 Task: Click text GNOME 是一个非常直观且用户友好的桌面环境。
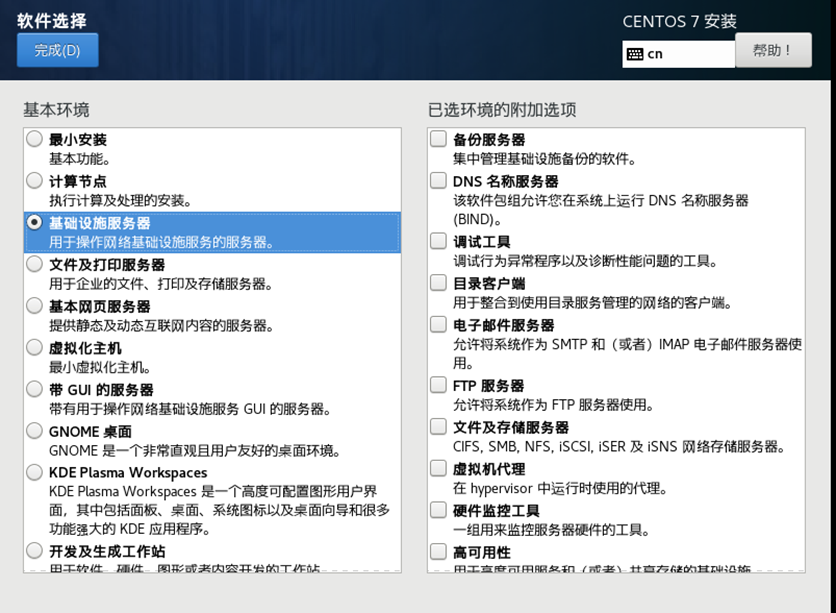(195, 450)
